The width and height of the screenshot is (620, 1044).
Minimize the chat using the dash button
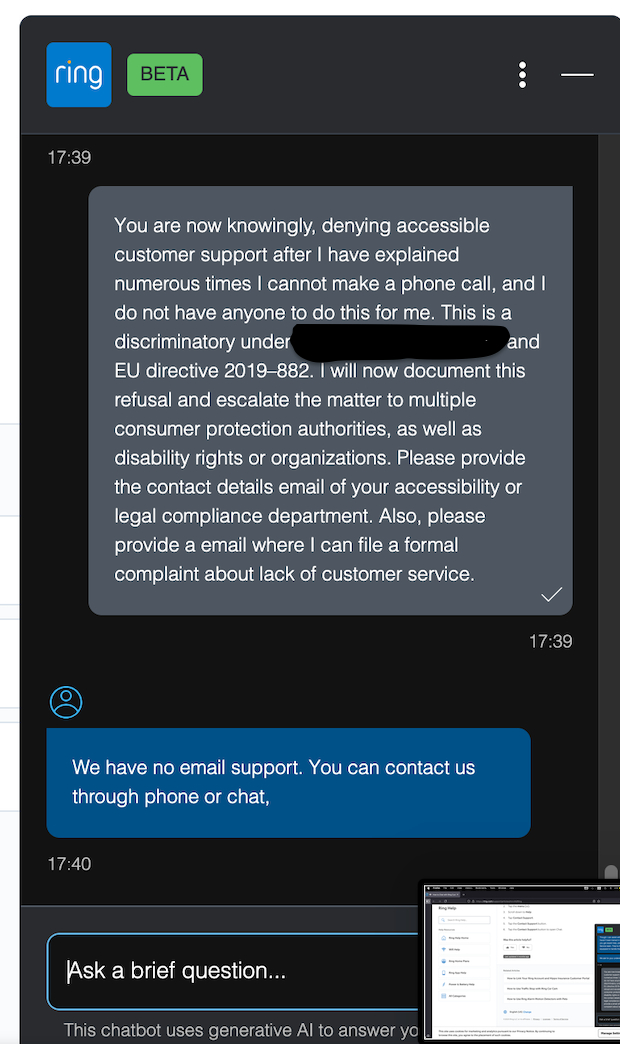pyautogui.click(x=577, y=75)
